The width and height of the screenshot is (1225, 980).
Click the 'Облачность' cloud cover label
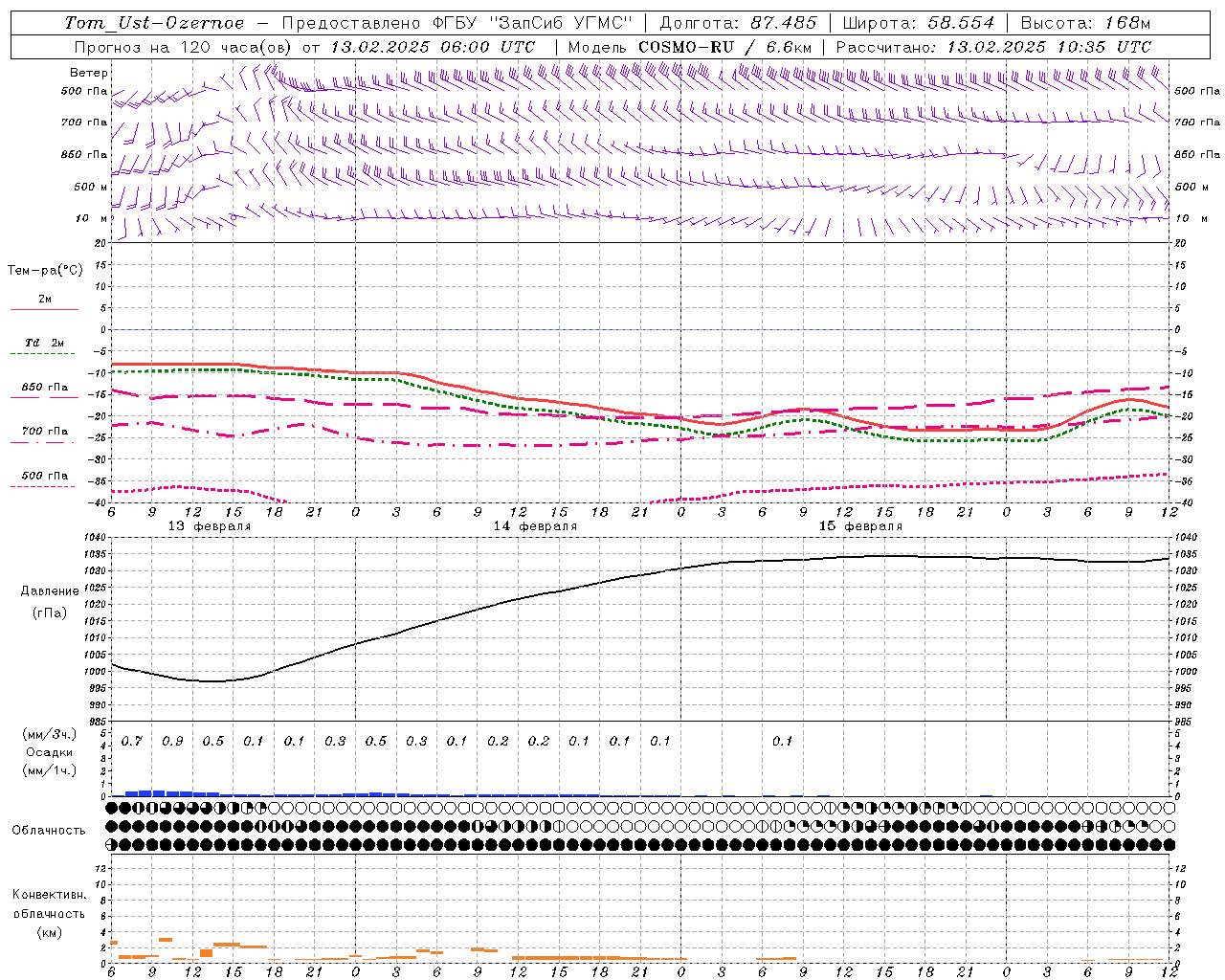49,831
